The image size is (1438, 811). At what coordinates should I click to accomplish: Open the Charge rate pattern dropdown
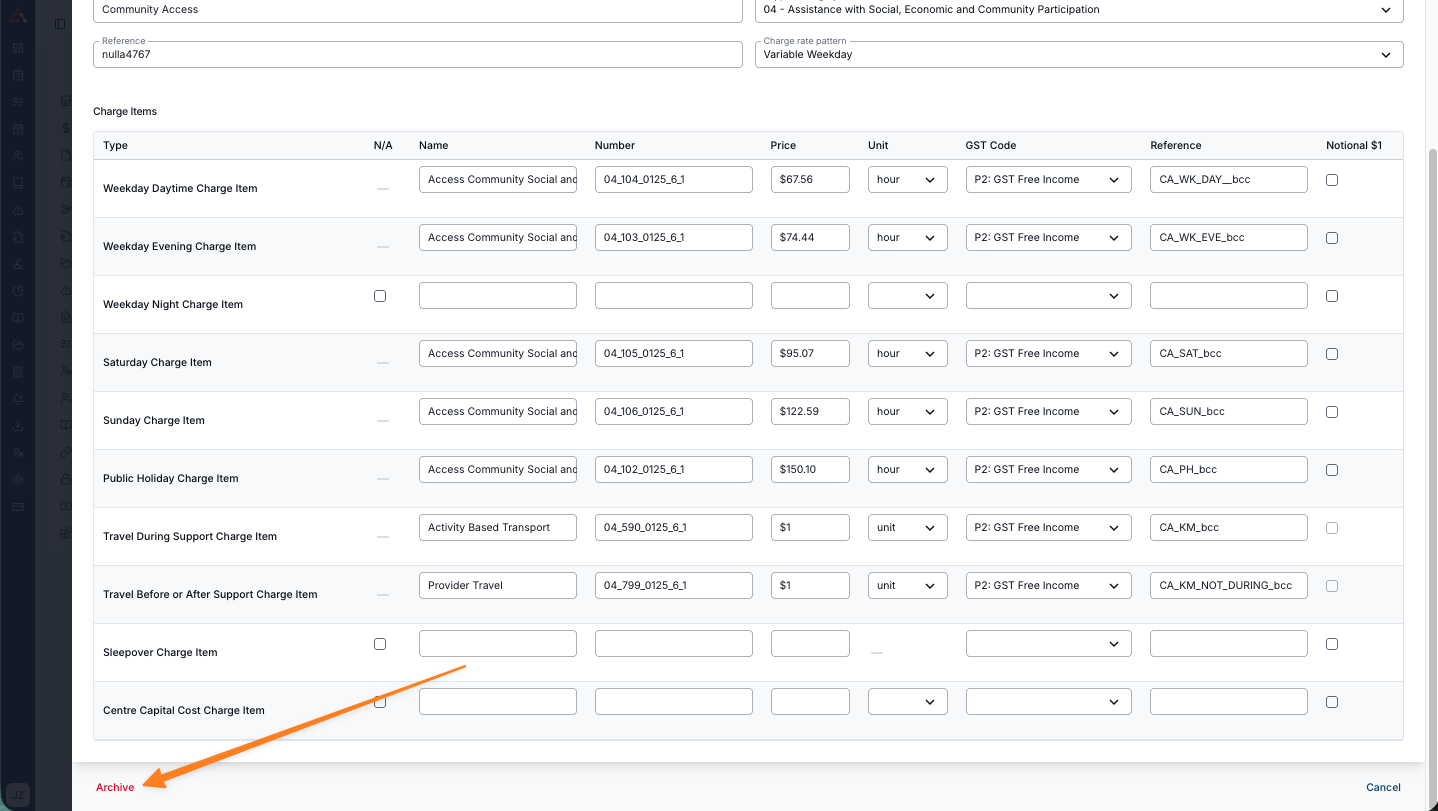point(1078,55)
